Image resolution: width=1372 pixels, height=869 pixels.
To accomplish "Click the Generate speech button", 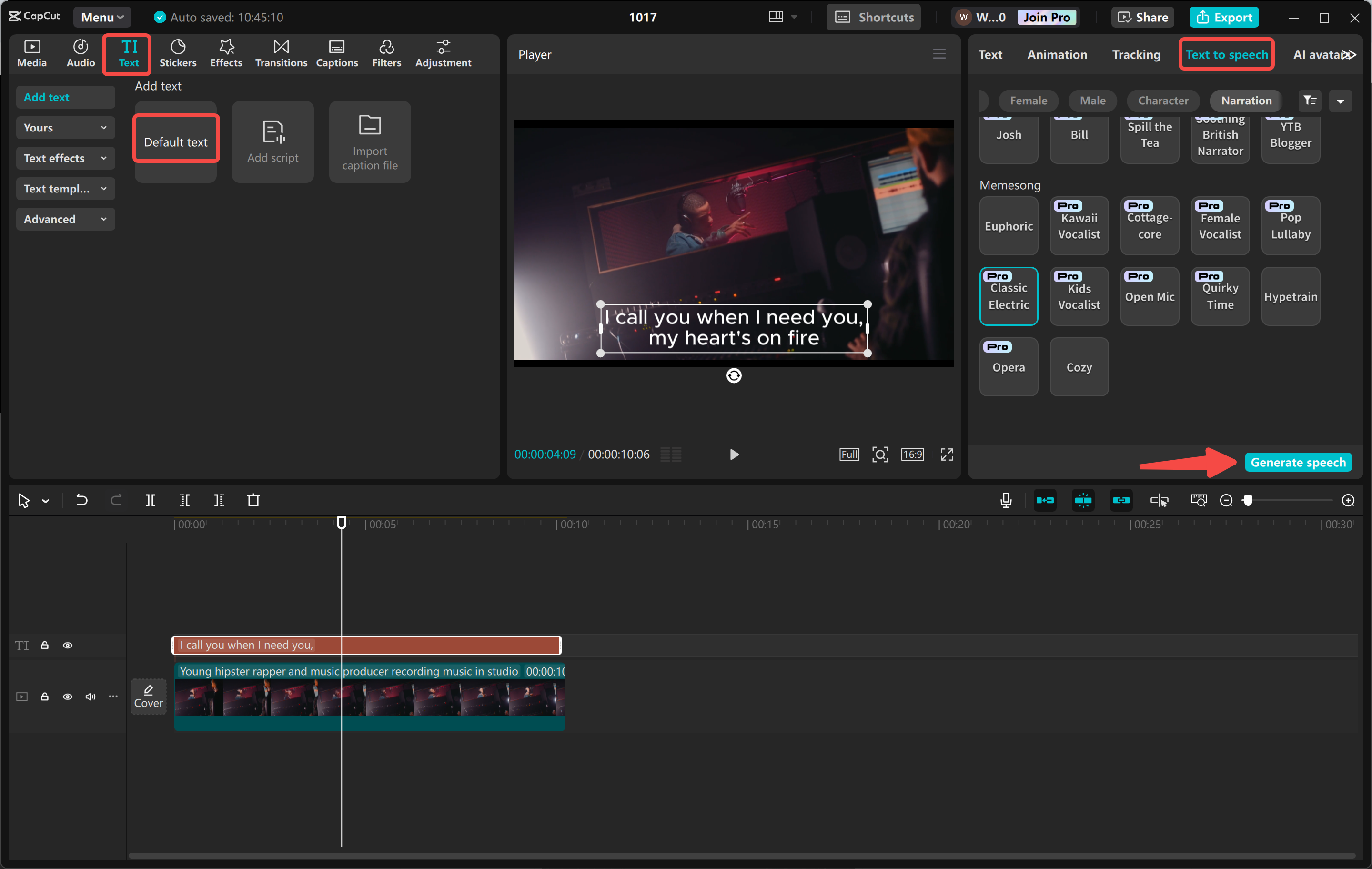I will click(x=1298, y=462).
